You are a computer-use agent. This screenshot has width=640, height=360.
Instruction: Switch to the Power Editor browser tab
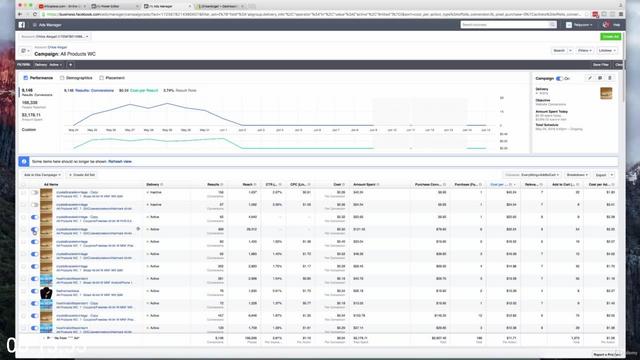116,6
